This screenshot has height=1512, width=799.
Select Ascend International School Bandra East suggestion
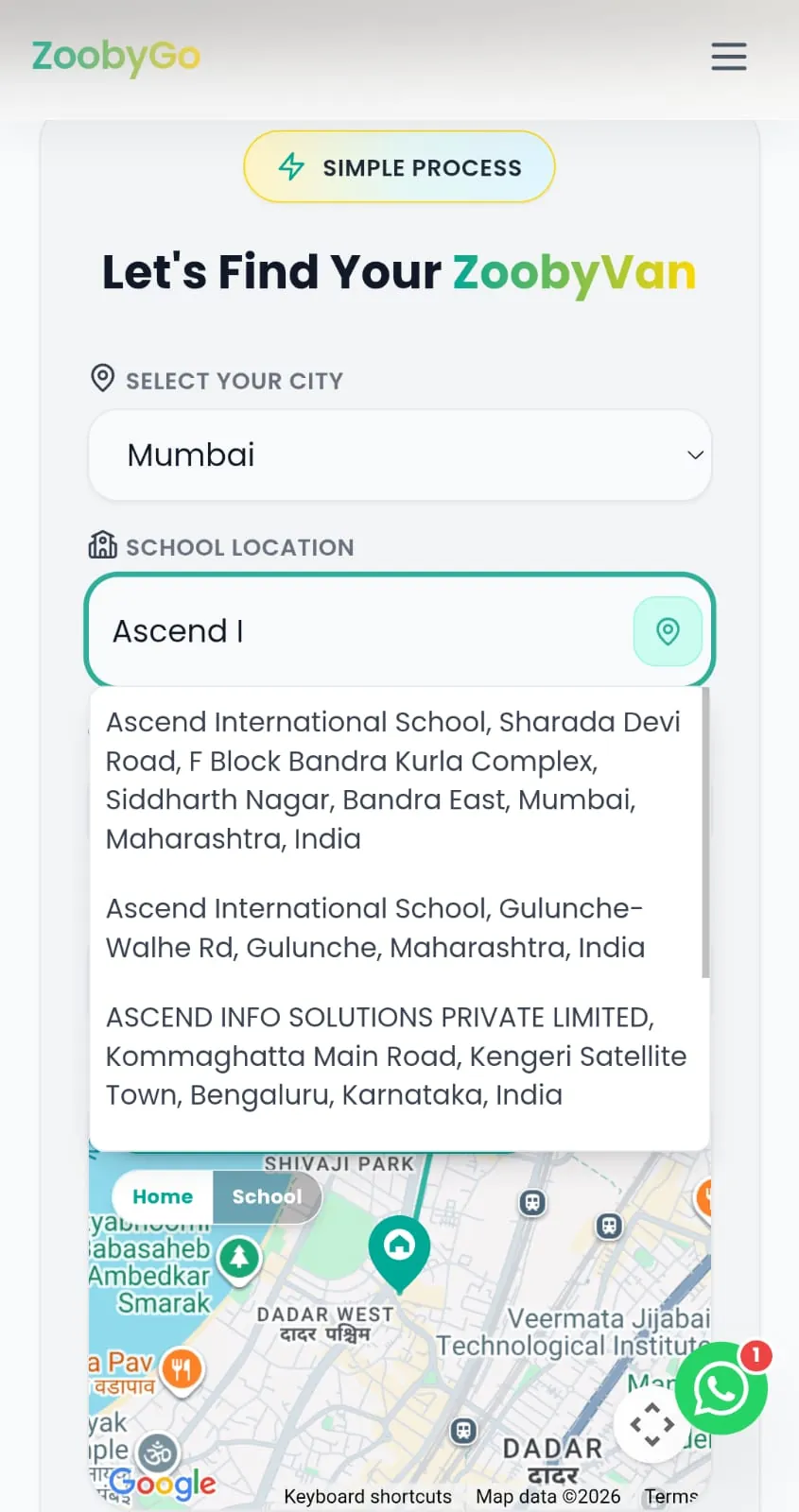394,780
